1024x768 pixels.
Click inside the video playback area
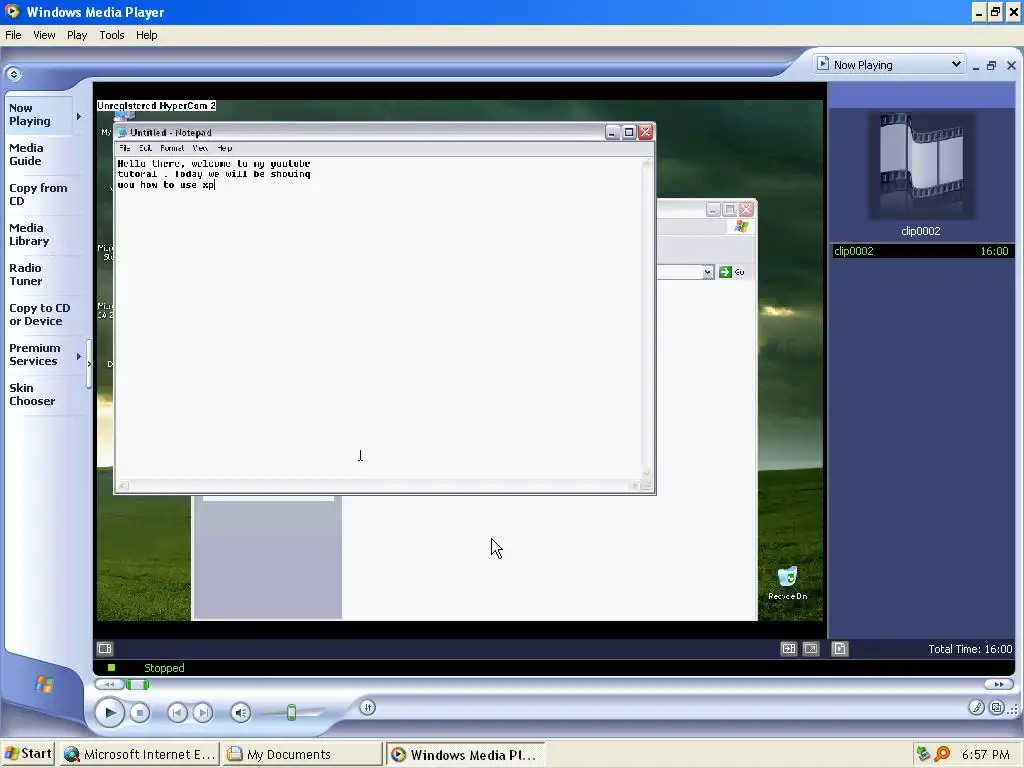click(x=460, y=360)
